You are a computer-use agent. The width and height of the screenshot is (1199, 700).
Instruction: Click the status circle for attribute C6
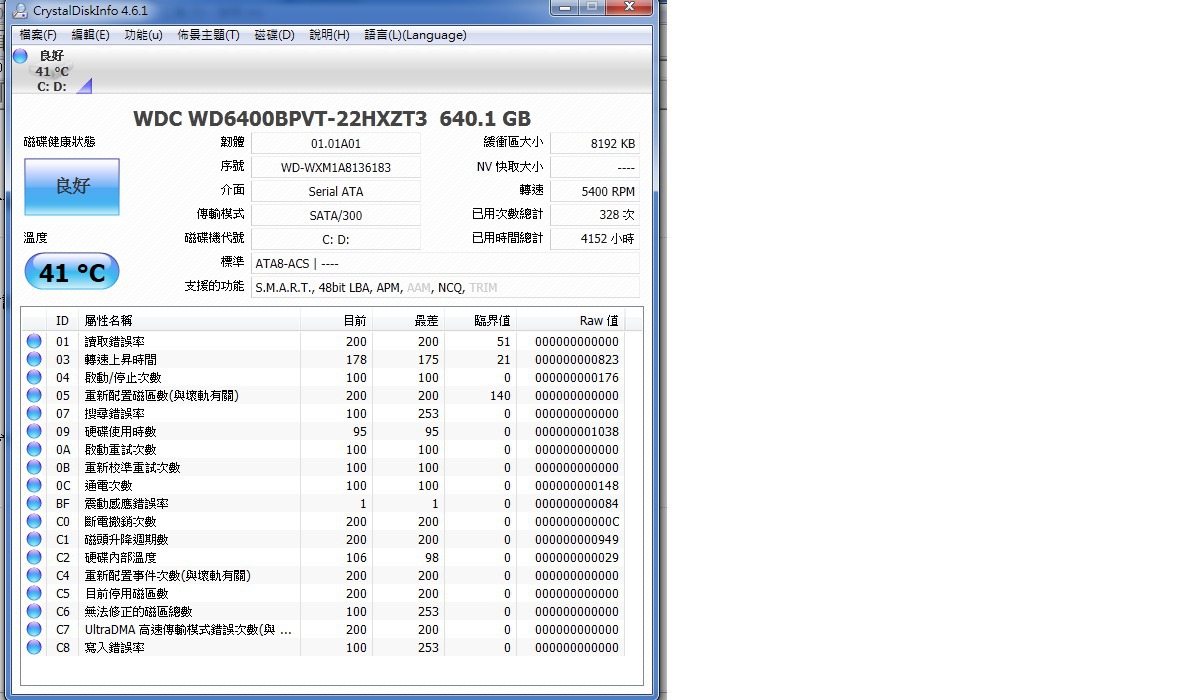34,611
